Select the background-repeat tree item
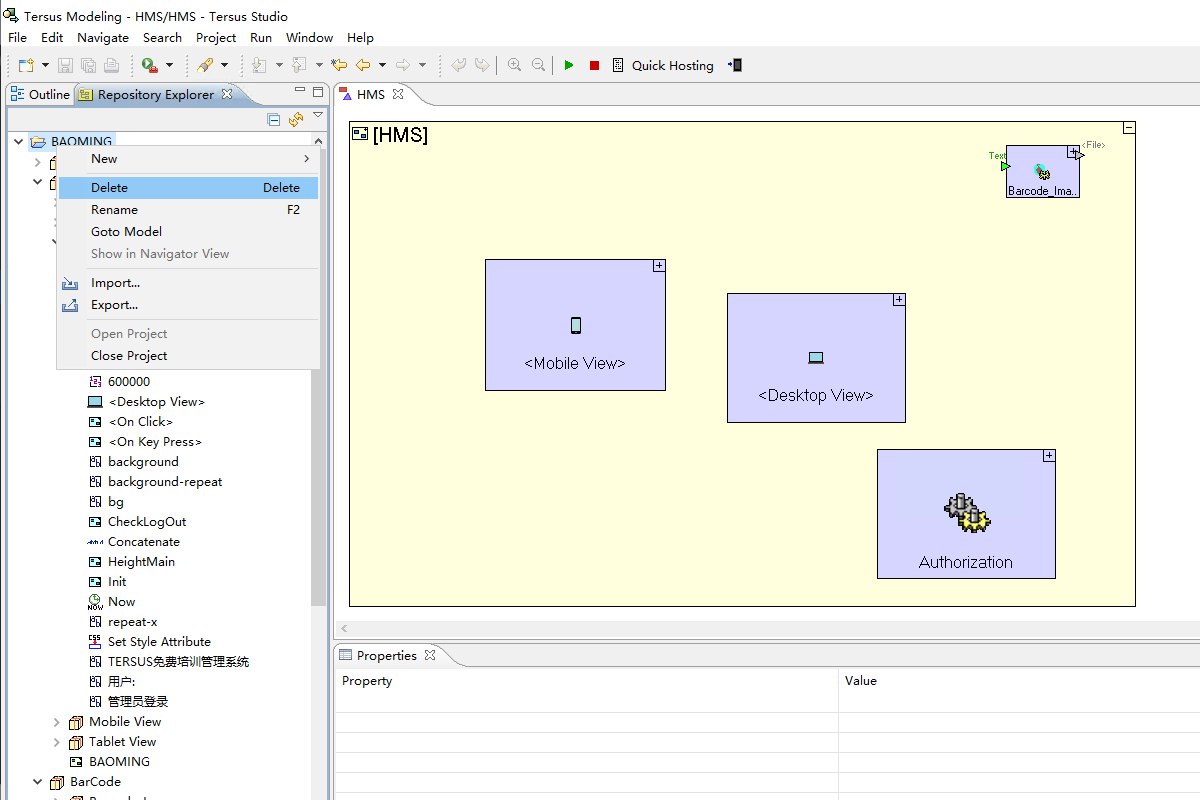Screen dimensions: 1200x800 pyautogui.click(x=155, y=482)
